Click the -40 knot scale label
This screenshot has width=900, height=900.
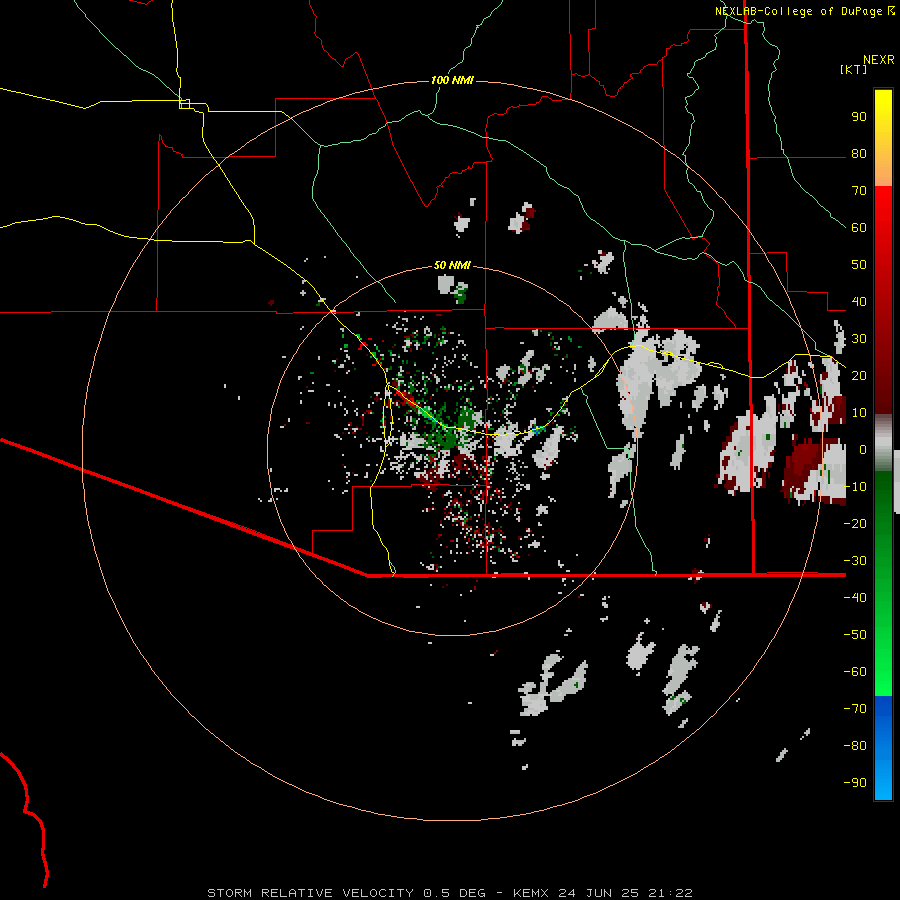pos(855,598)
